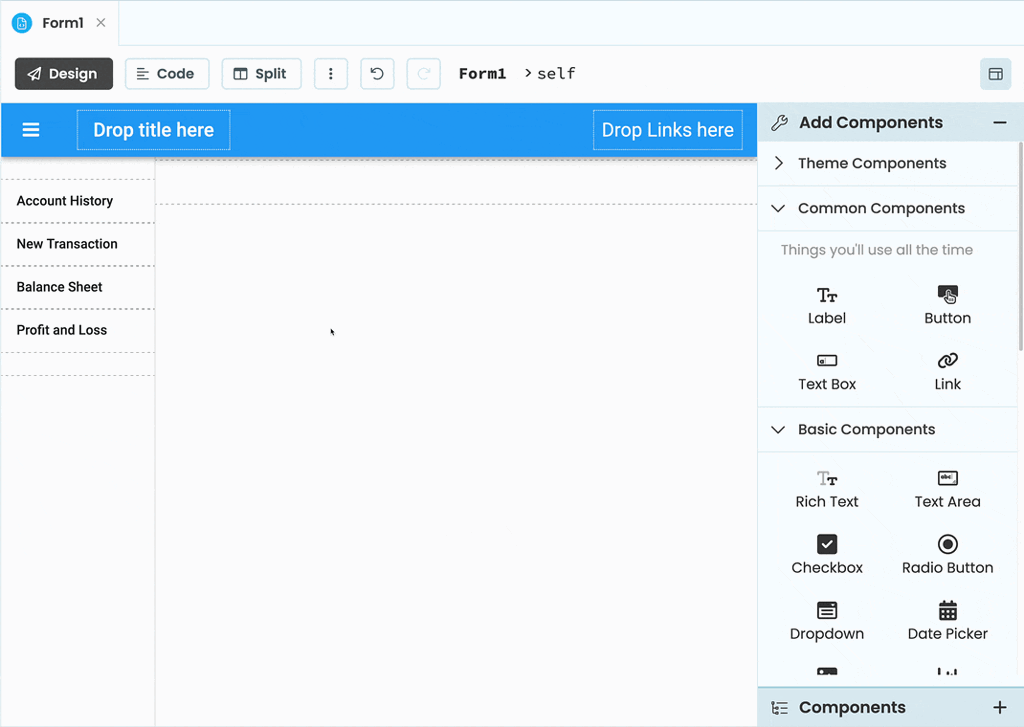Select the Button component icon
The height and width of the screenshot is (727, 1024).
[947, 296]
